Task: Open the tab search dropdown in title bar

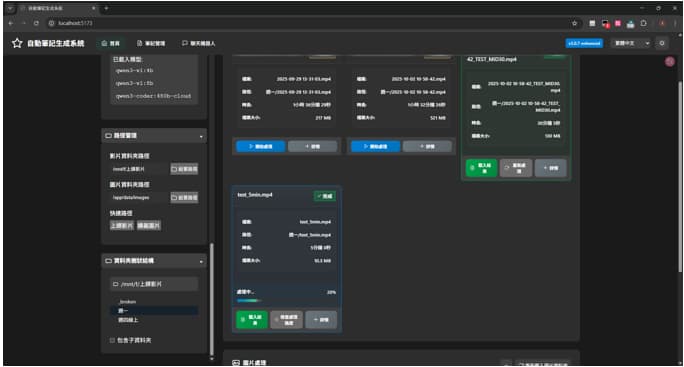Action: click(10, 8)
